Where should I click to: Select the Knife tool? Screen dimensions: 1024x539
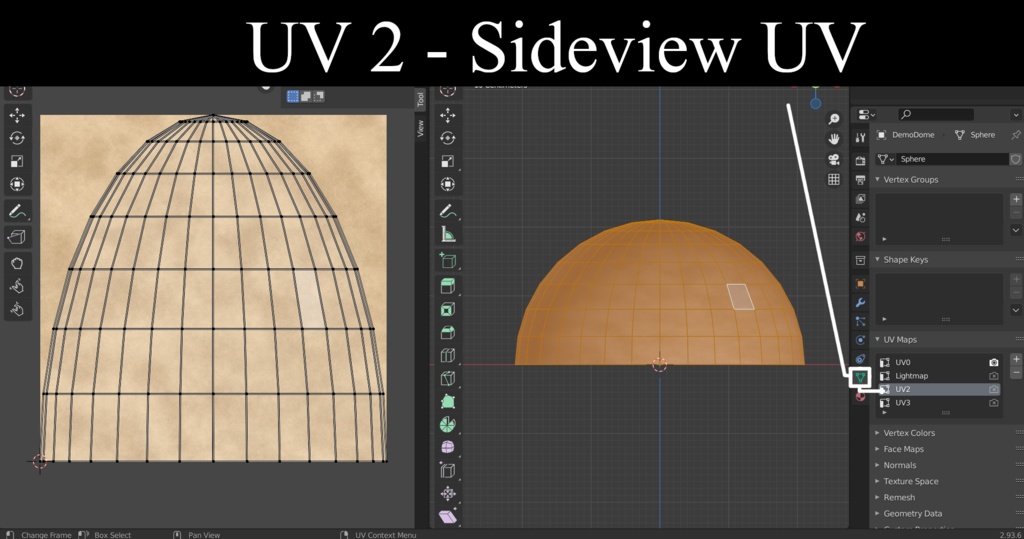(447, 378)
